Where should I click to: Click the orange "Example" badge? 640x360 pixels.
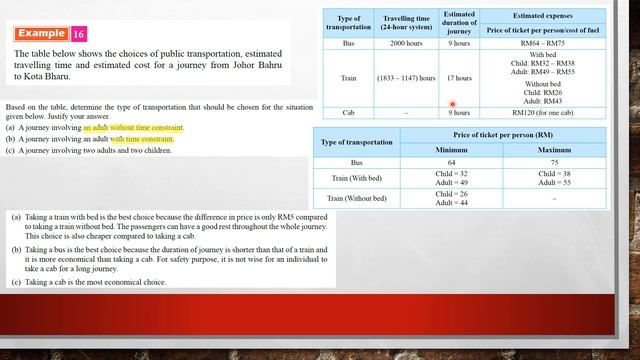pos(41,33)
